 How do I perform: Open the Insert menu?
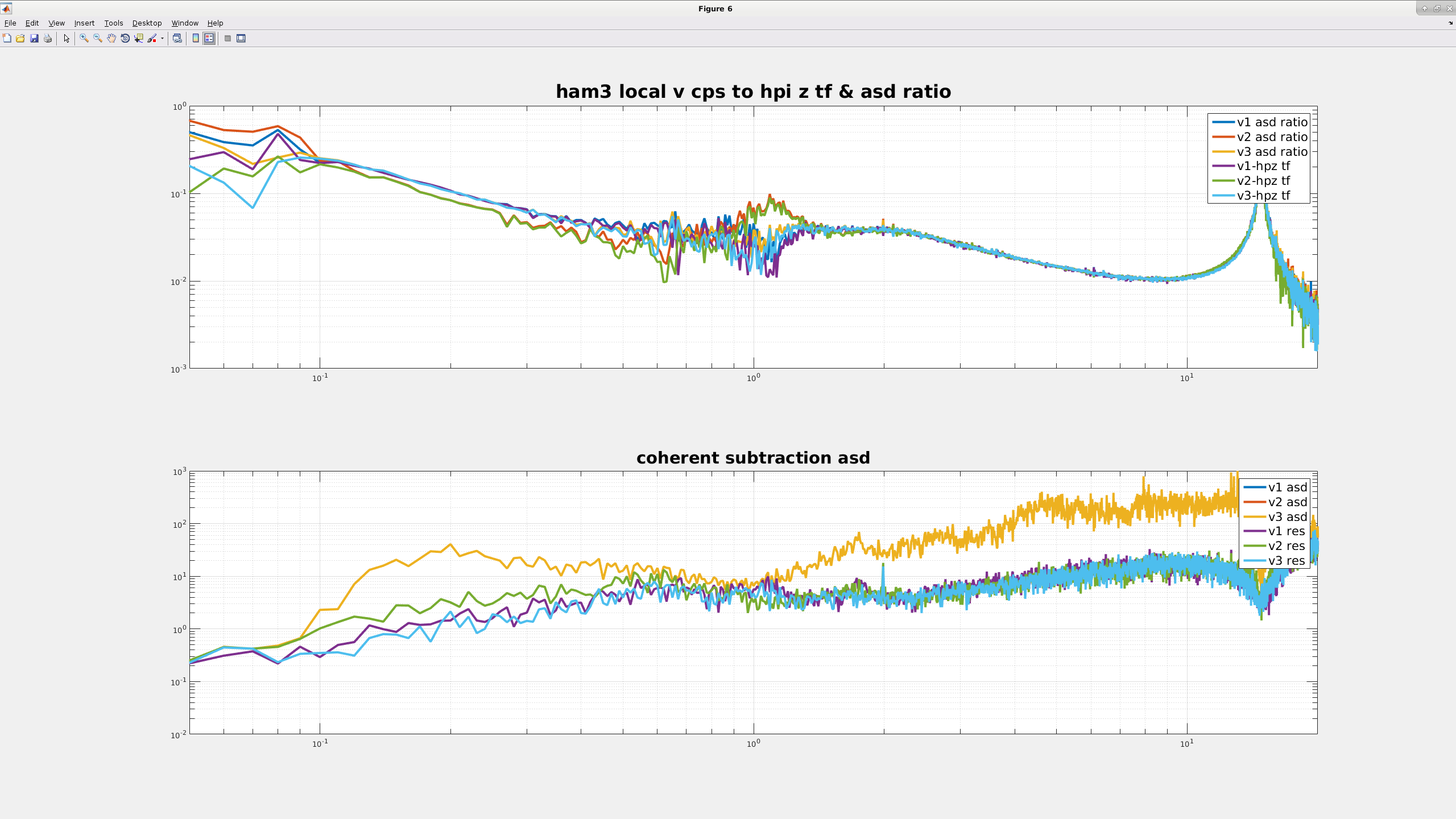(x=84, y=23)
